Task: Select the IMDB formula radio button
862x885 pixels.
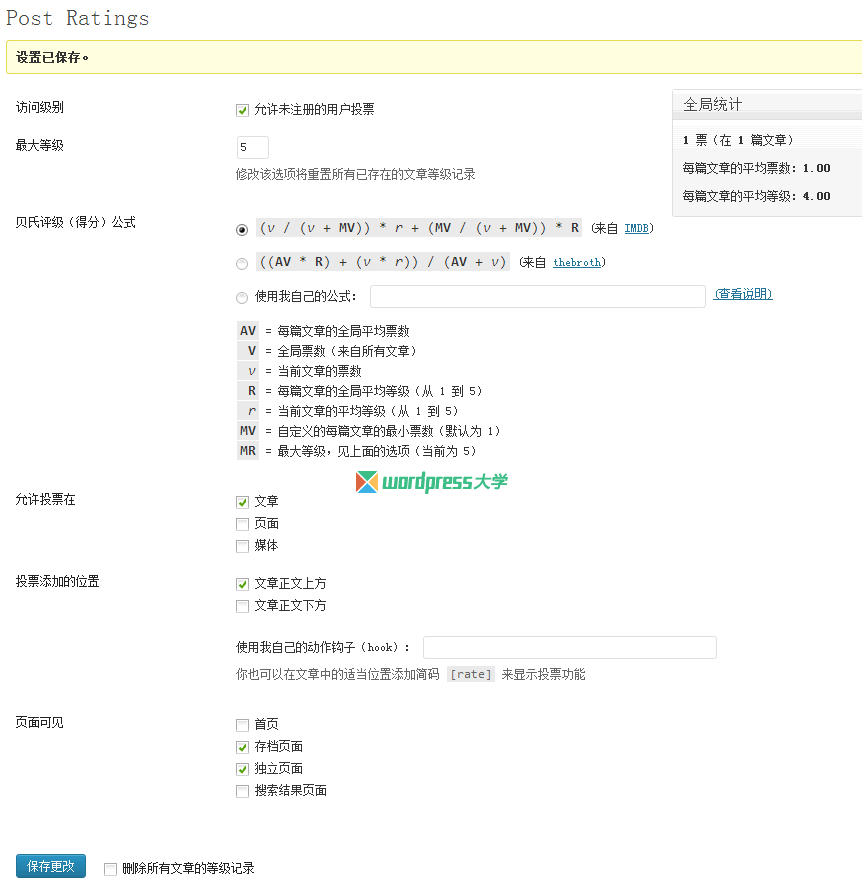Action: pos(242,229)
